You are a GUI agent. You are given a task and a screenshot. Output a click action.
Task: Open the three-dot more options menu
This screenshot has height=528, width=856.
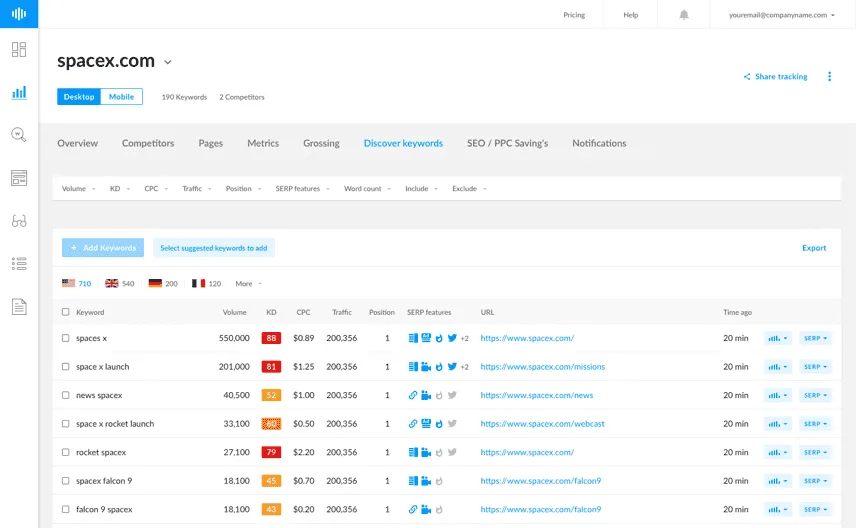(829, 77)
